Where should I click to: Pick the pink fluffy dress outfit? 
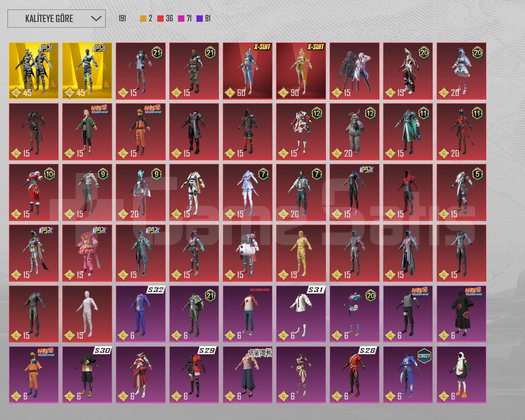pyautogui.click(x=87, y=253)
